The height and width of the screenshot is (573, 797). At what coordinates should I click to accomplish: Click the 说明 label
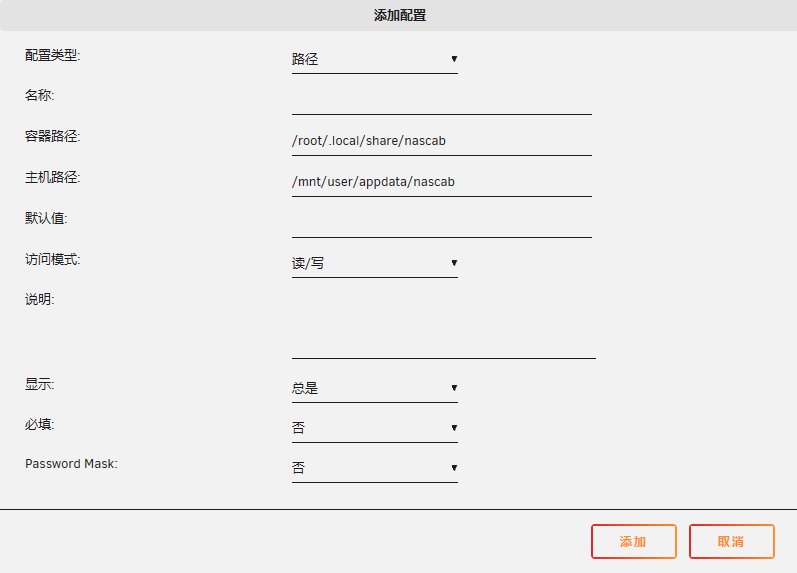click(40, 299)
